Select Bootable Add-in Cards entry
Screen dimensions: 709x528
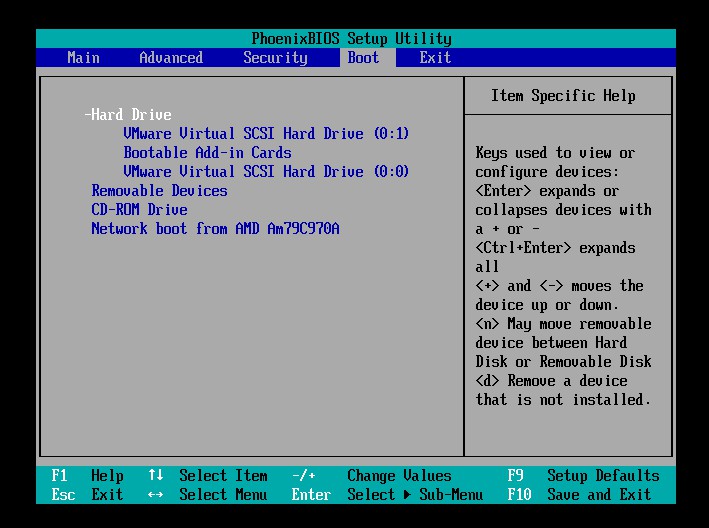208,152
